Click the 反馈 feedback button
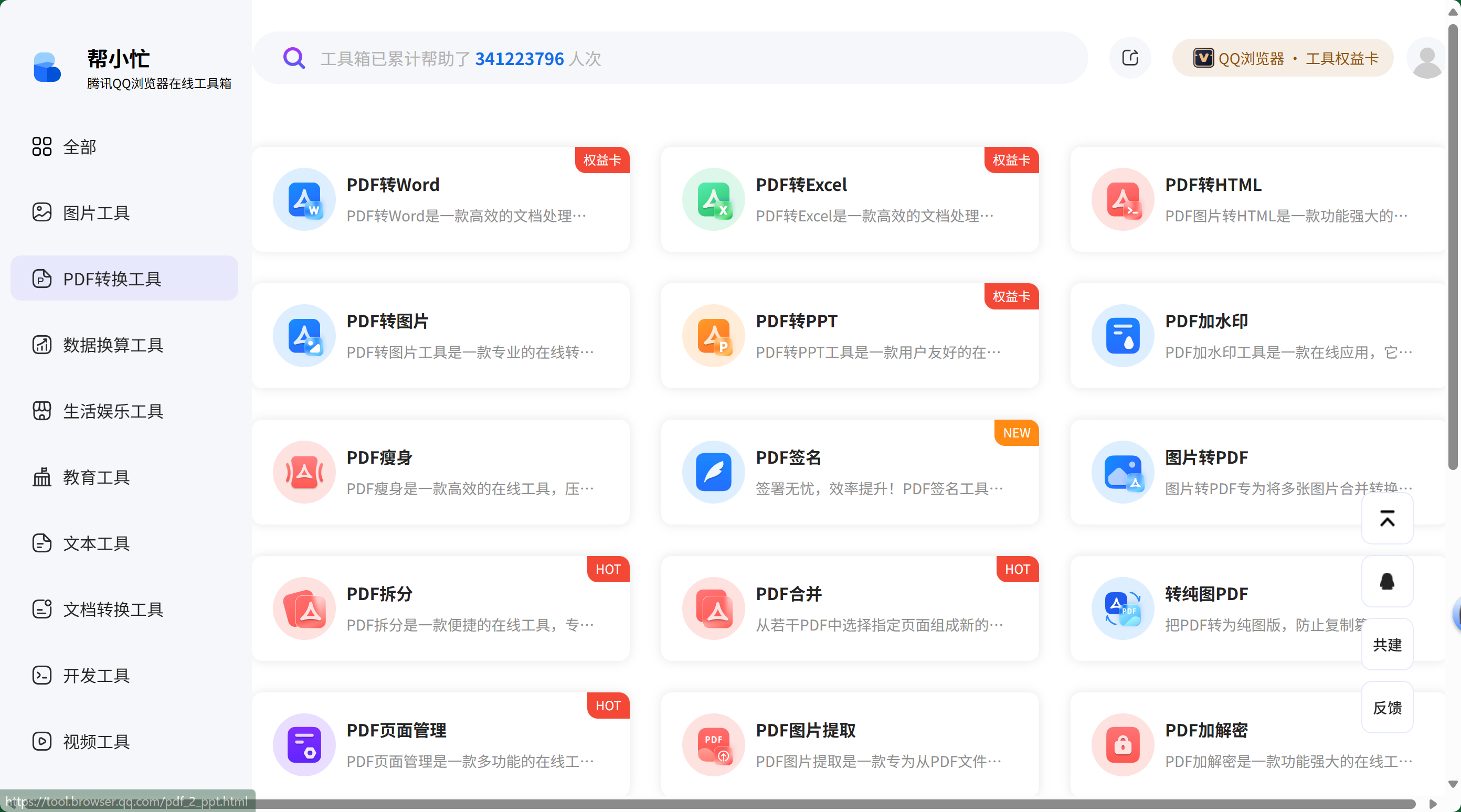Screen dimensions: 1461x812 (1386, 707)
